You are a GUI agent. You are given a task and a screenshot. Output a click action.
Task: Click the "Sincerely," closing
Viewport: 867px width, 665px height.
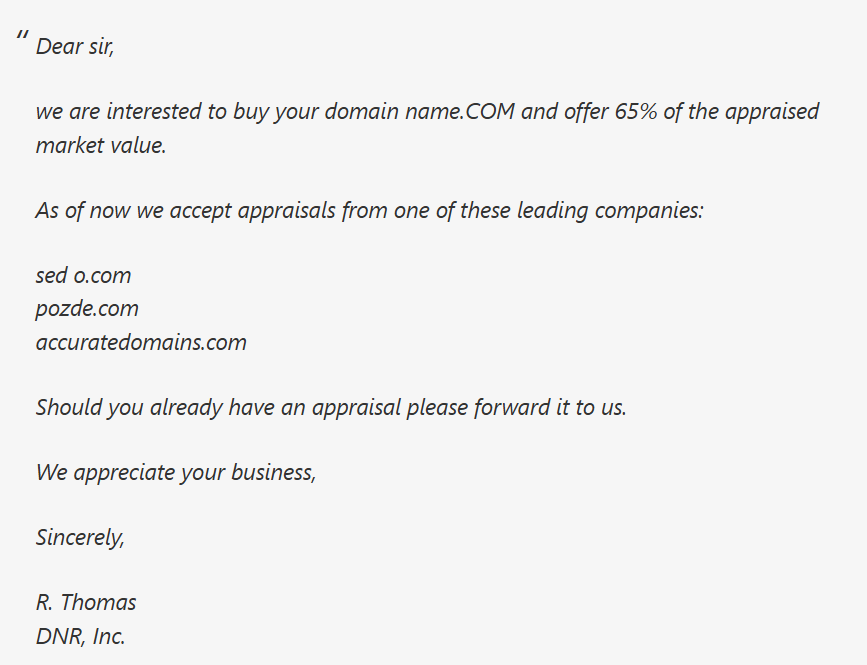pos(80,537)
